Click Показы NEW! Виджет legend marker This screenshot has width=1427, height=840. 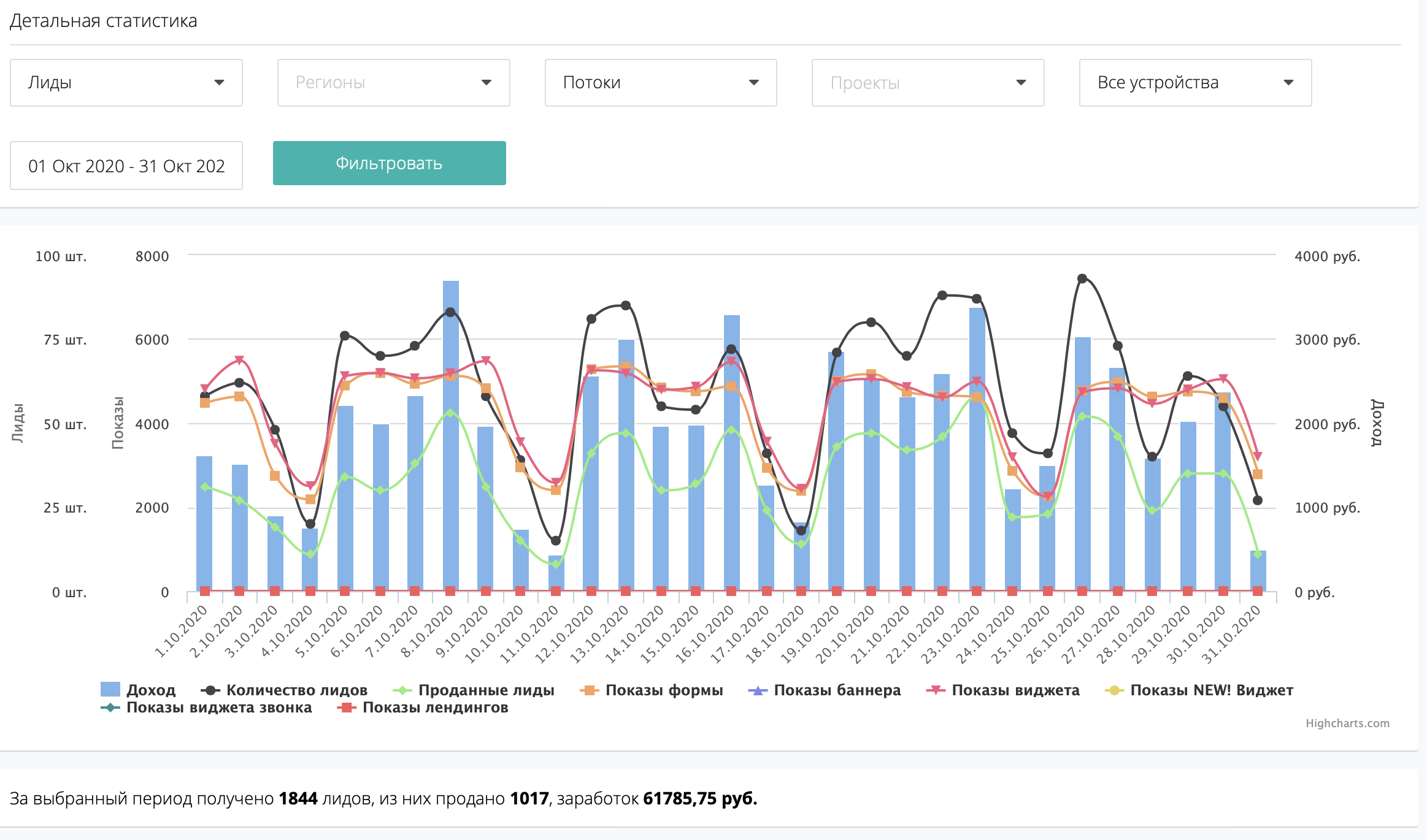point(1114,690)
